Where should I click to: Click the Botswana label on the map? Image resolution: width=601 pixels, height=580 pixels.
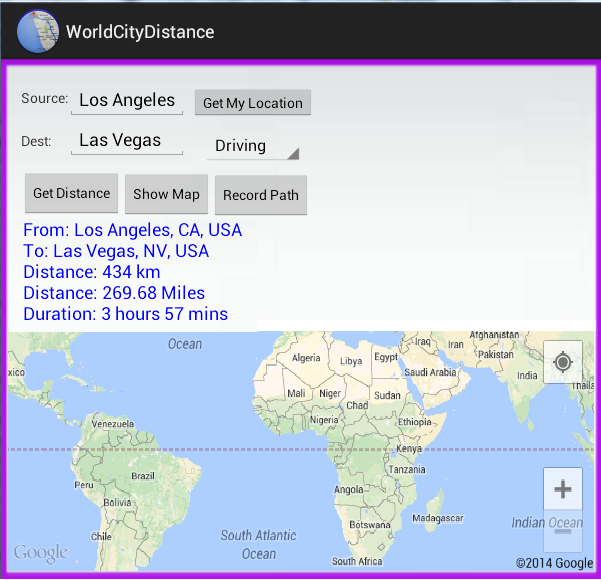click(x=369, y=525)
